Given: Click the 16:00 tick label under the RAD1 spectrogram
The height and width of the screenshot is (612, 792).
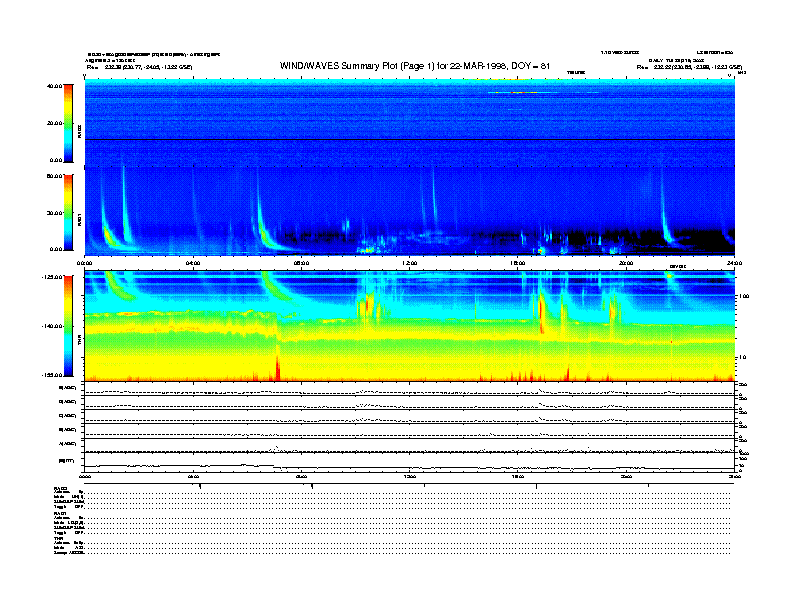Looking at the screenshot, I should point(518,263).
